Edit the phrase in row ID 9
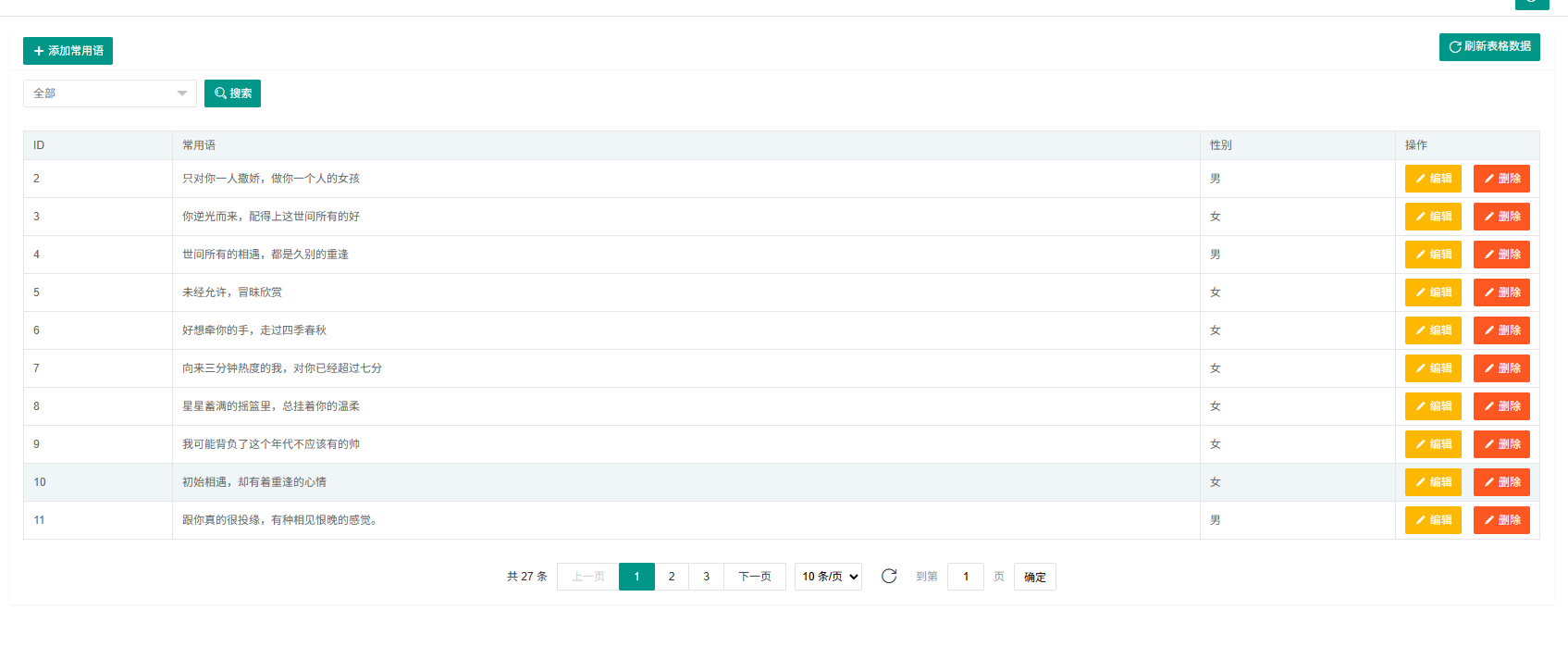 click(1432, 444)
